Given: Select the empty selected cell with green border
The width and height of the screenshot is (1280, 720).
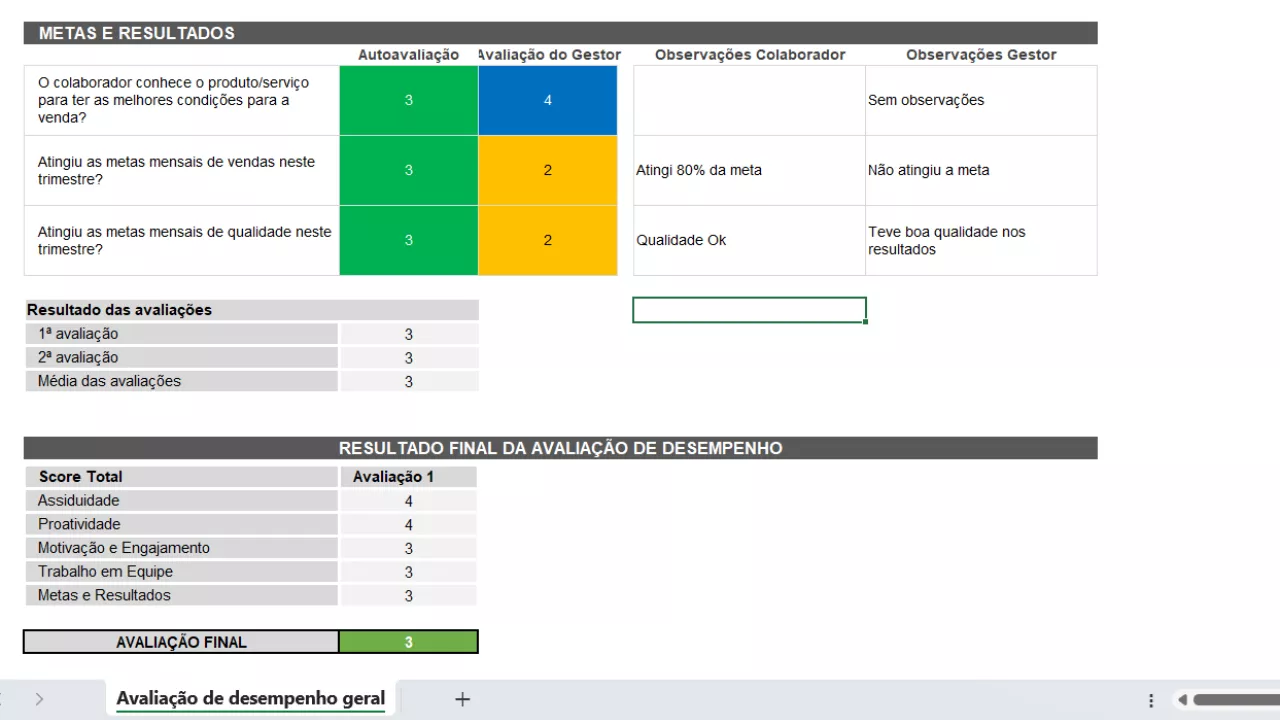Looking at the screenshot, I should click(x=749, y=310).
